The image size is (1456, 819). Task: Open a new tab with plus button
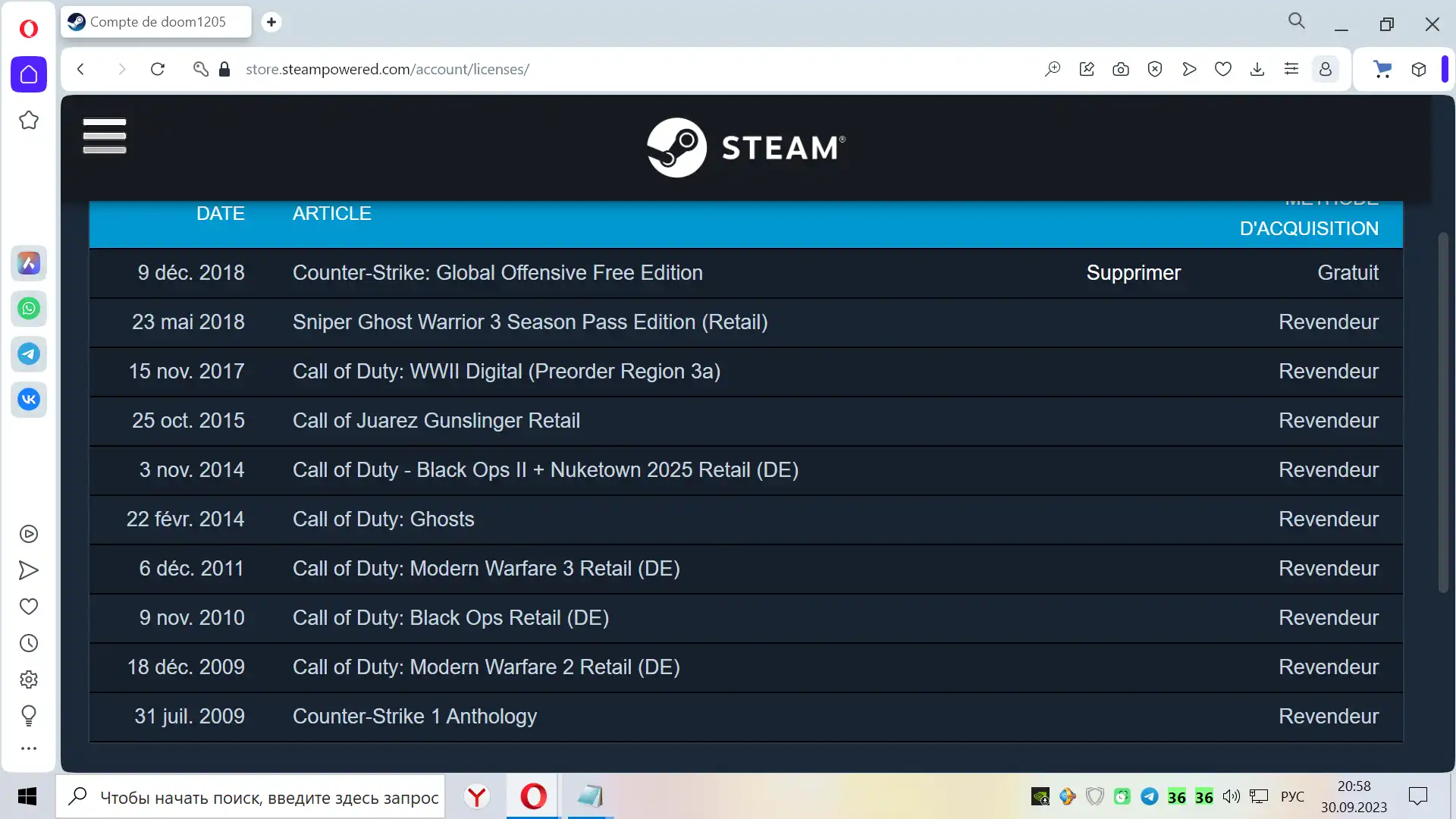point(271,22)
